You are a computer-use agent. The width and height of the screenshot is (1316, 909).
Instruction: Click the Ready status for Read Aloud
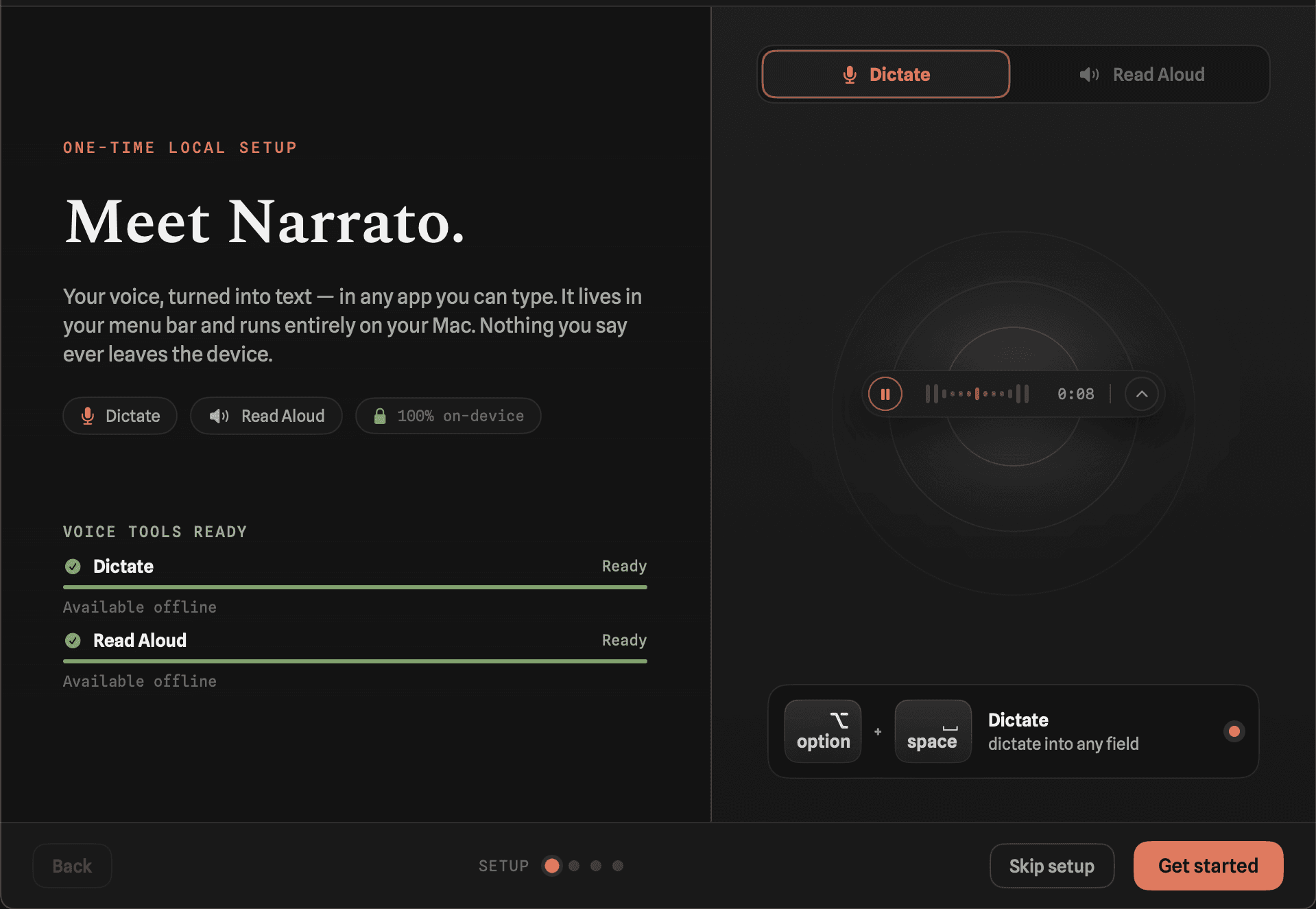click(x=624, y=641)
